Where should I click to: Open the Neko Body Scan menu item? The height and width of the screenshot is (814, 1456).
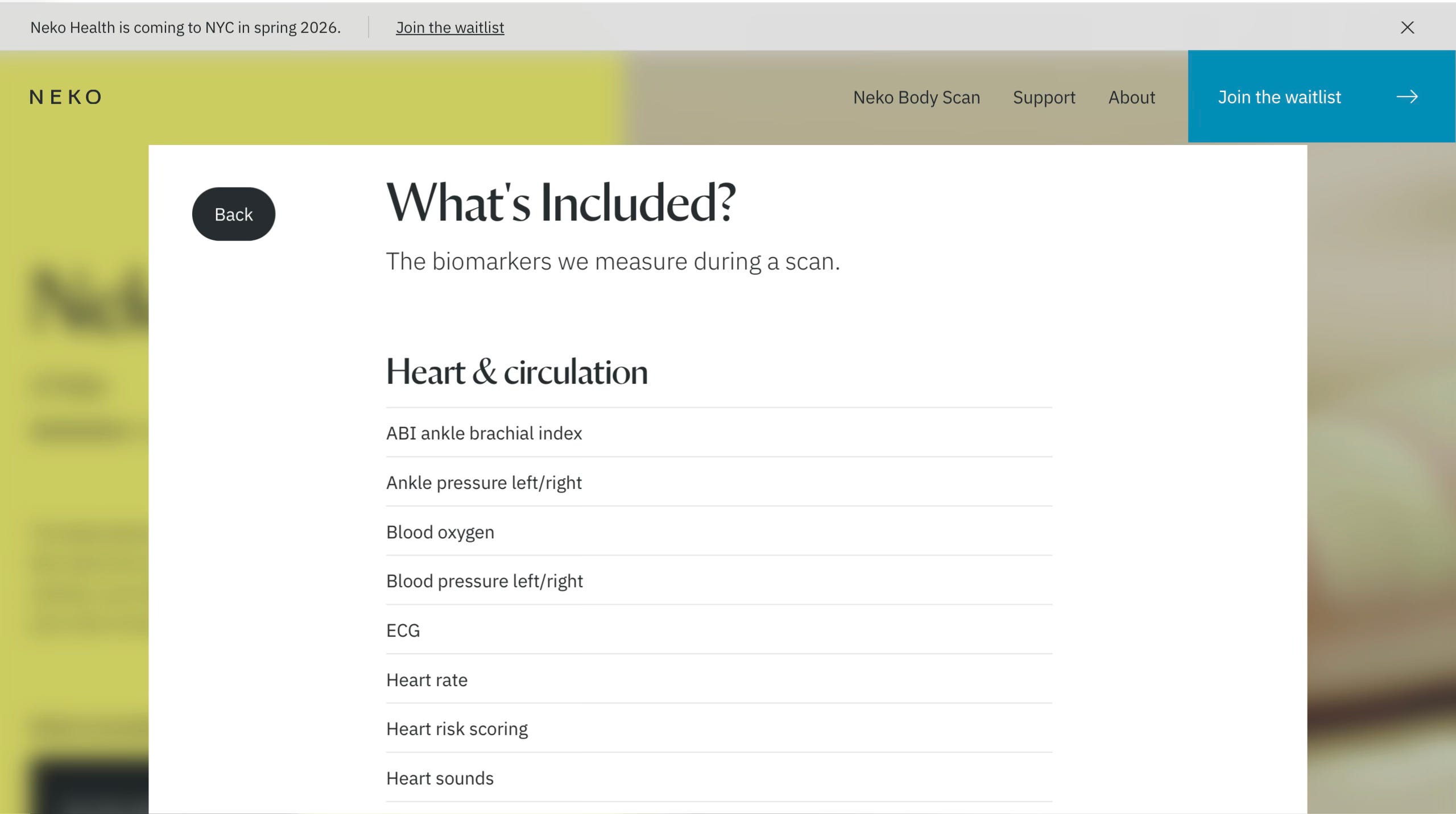[917, 97]
